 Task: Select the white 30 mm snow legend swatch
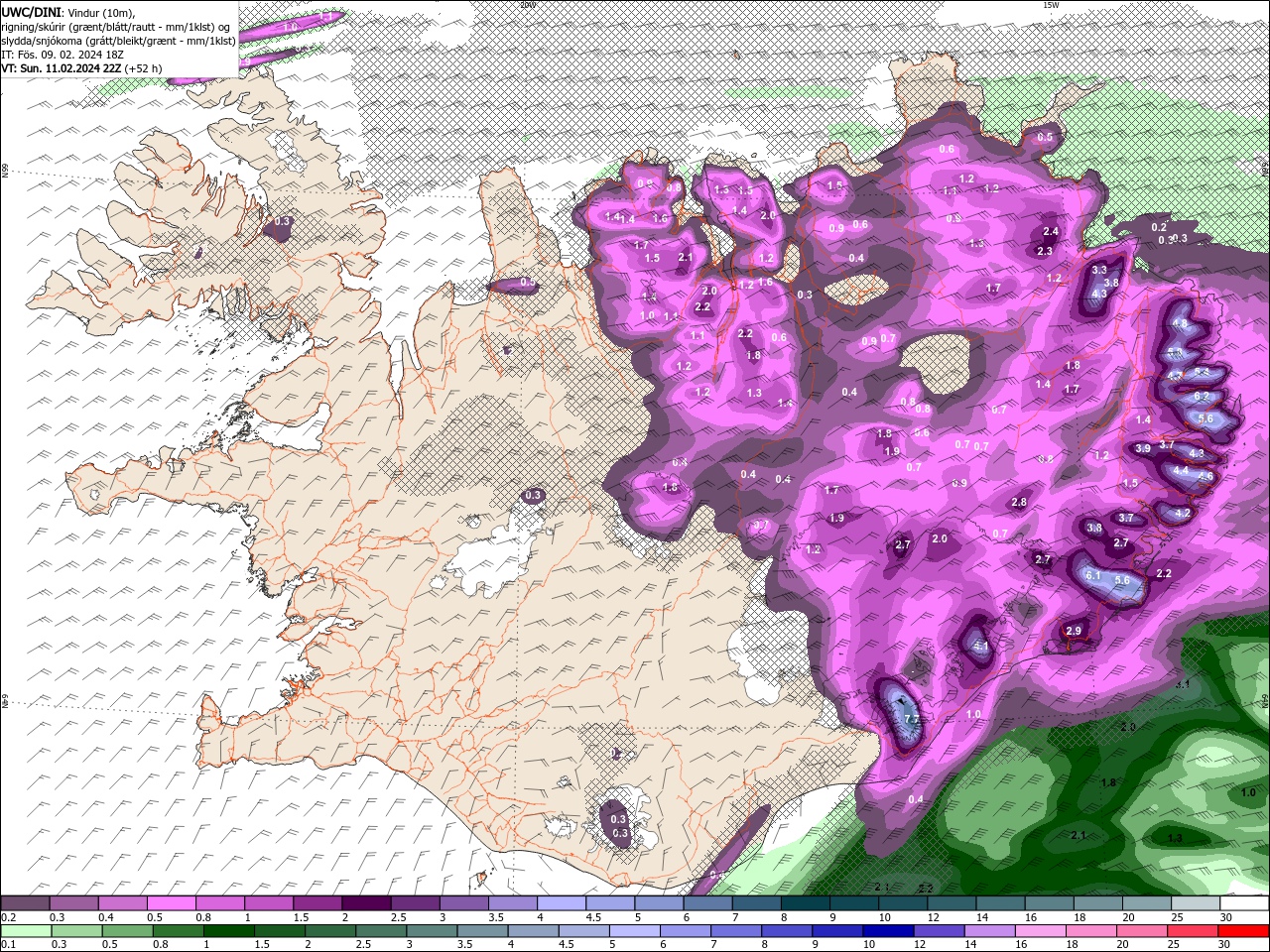pos(1245,903)
